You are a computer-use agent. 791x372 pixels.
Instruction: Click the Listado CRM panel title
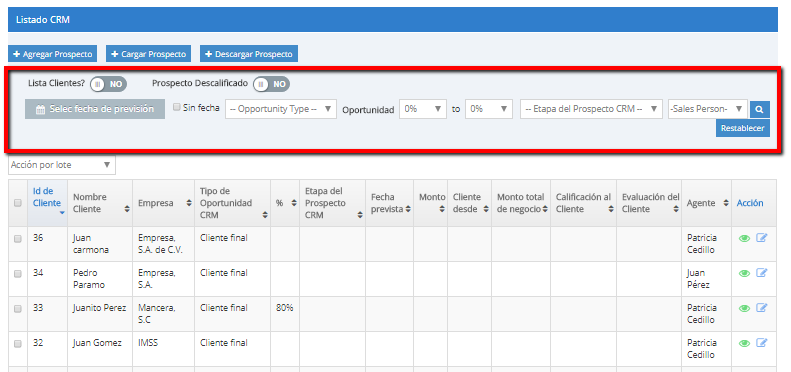[43, 20]
